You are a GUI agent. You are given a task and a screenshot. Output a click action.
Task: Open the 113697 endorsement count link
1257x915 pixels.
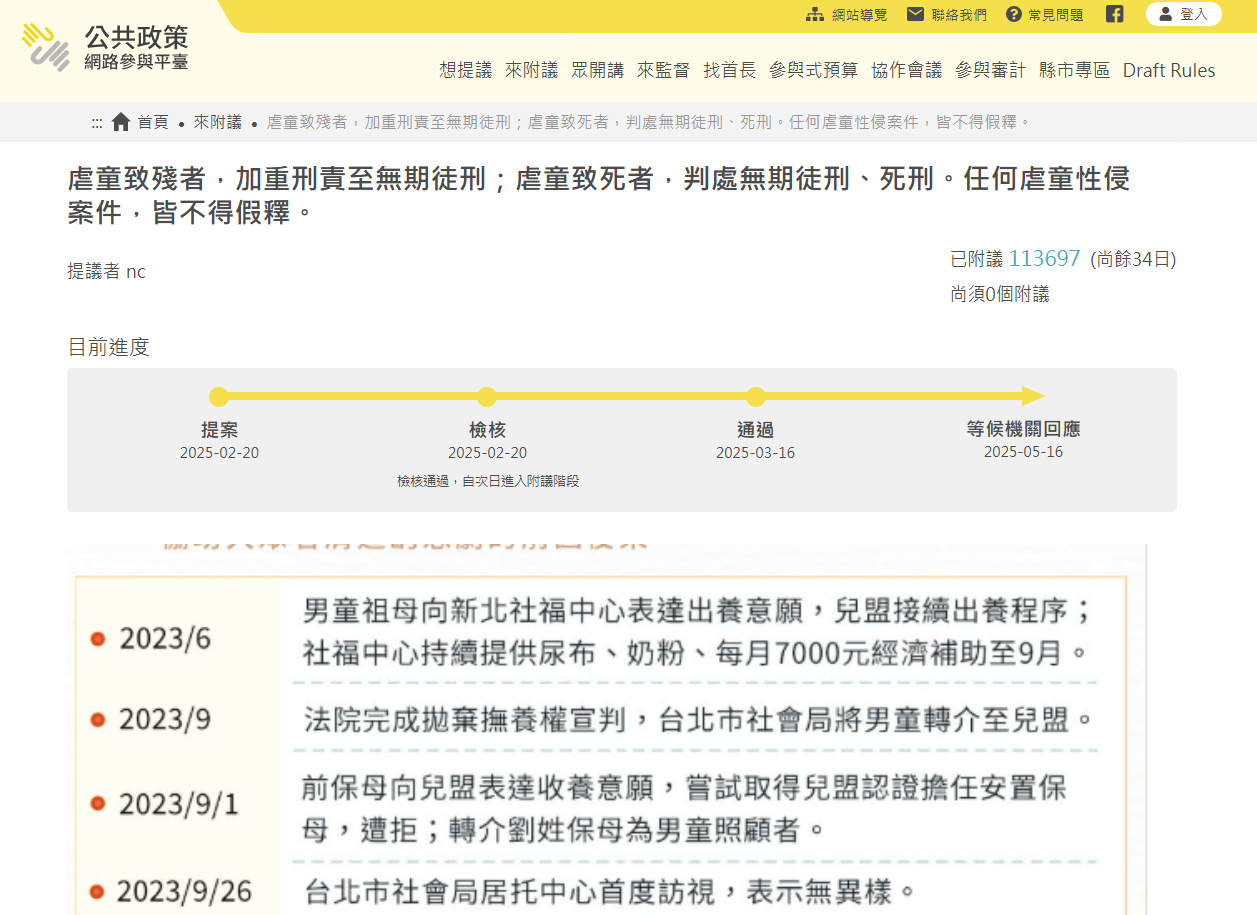coord(1043,258)
